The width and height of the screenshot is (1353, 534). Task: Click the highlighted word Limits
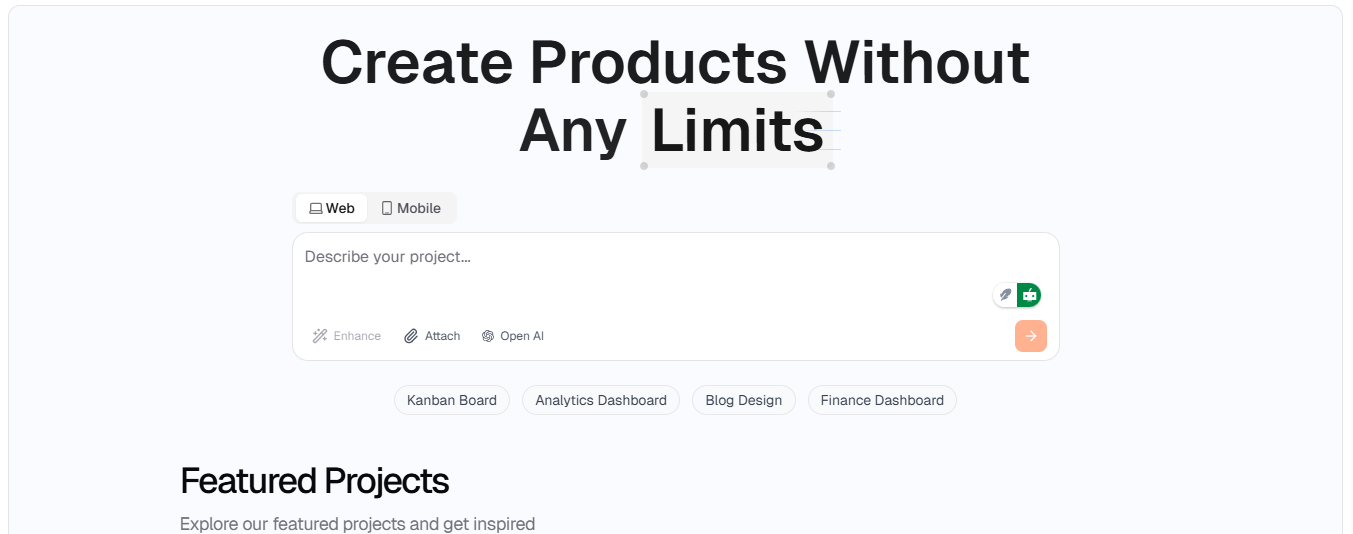(x=738, y=130)
